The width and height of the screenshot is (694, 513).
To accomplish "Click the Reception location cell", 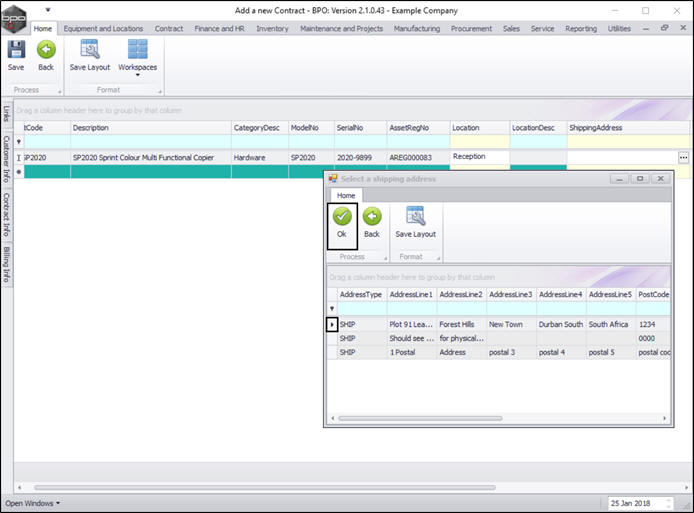I will [480, 157].
